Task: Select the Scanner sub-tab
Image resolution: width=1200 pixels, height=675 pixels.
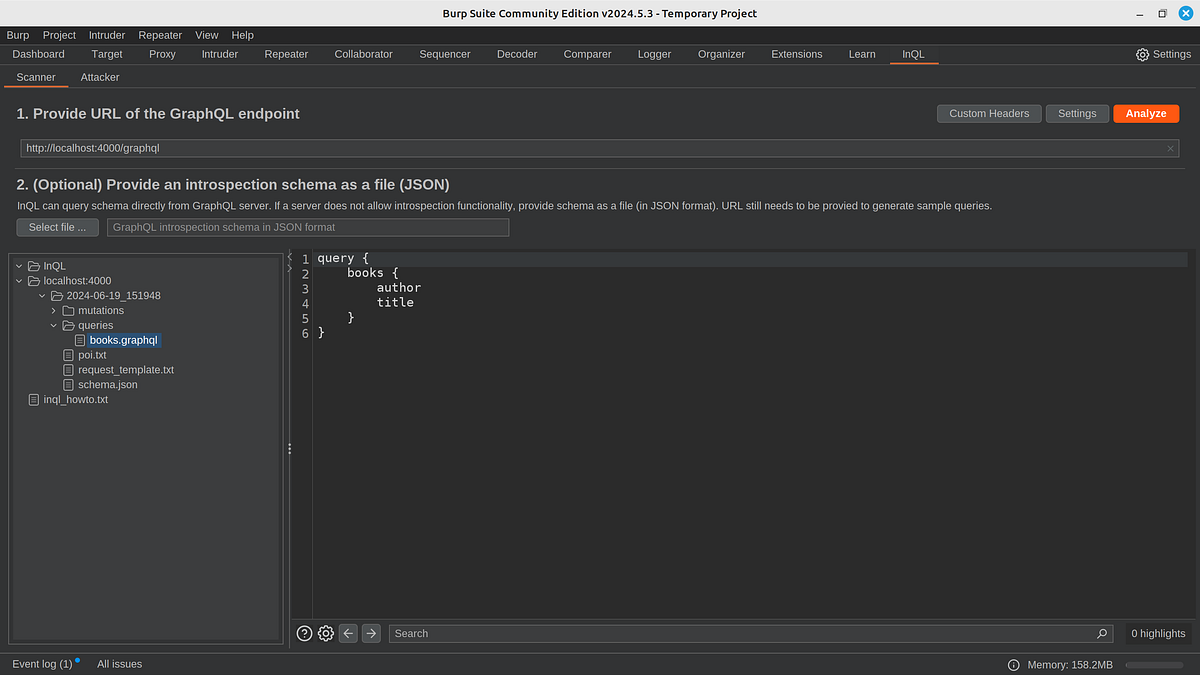Action: click(x=36, y=77)
